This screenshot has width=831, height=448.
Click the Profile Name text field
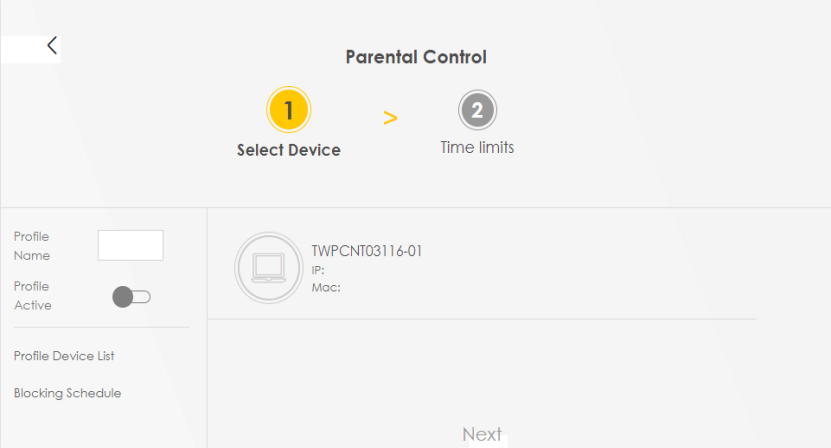(x=130, y=245)
